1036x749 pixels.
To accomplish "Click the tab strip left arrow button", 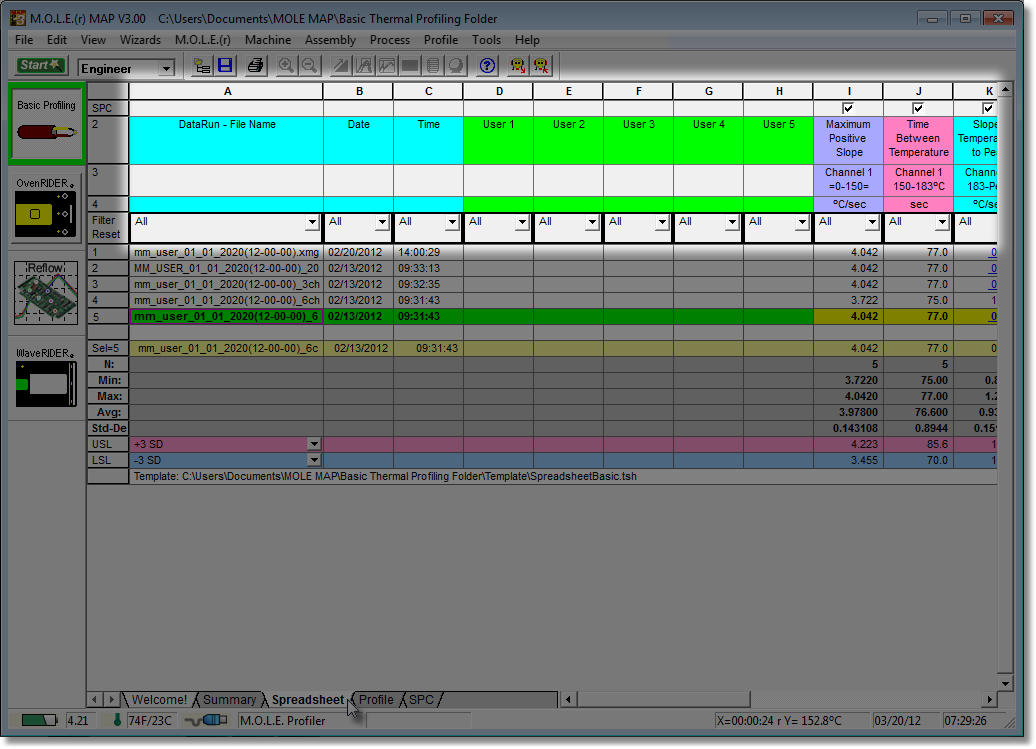I will [x=94, y=699].
